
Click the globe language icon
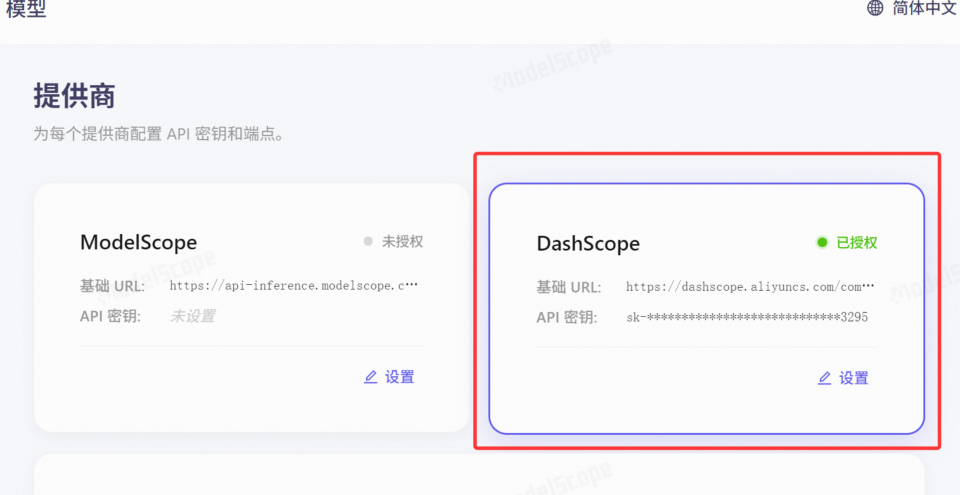point(876,8)
